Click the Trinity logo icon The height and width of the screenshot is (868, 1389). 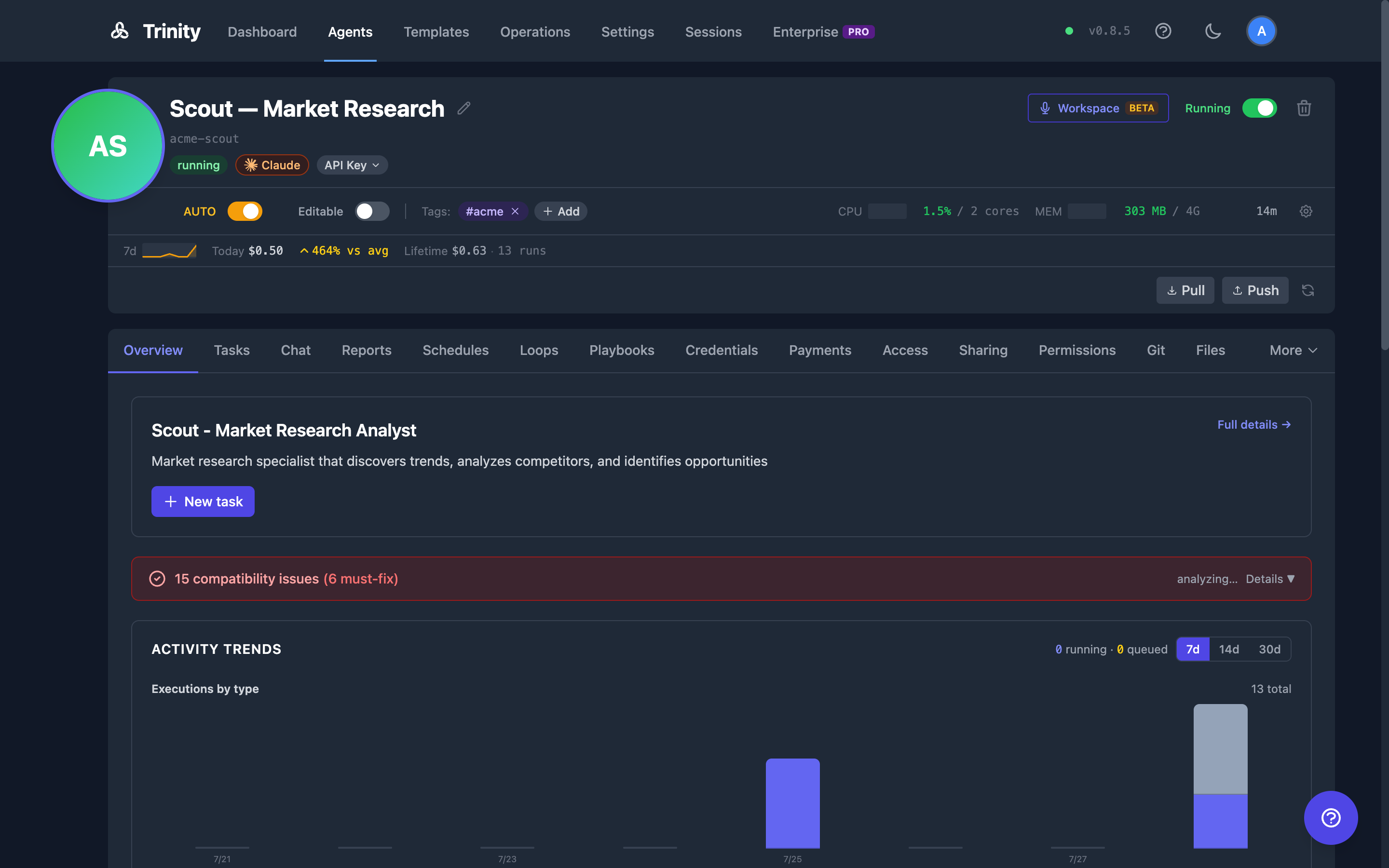(x=120, y=31)
